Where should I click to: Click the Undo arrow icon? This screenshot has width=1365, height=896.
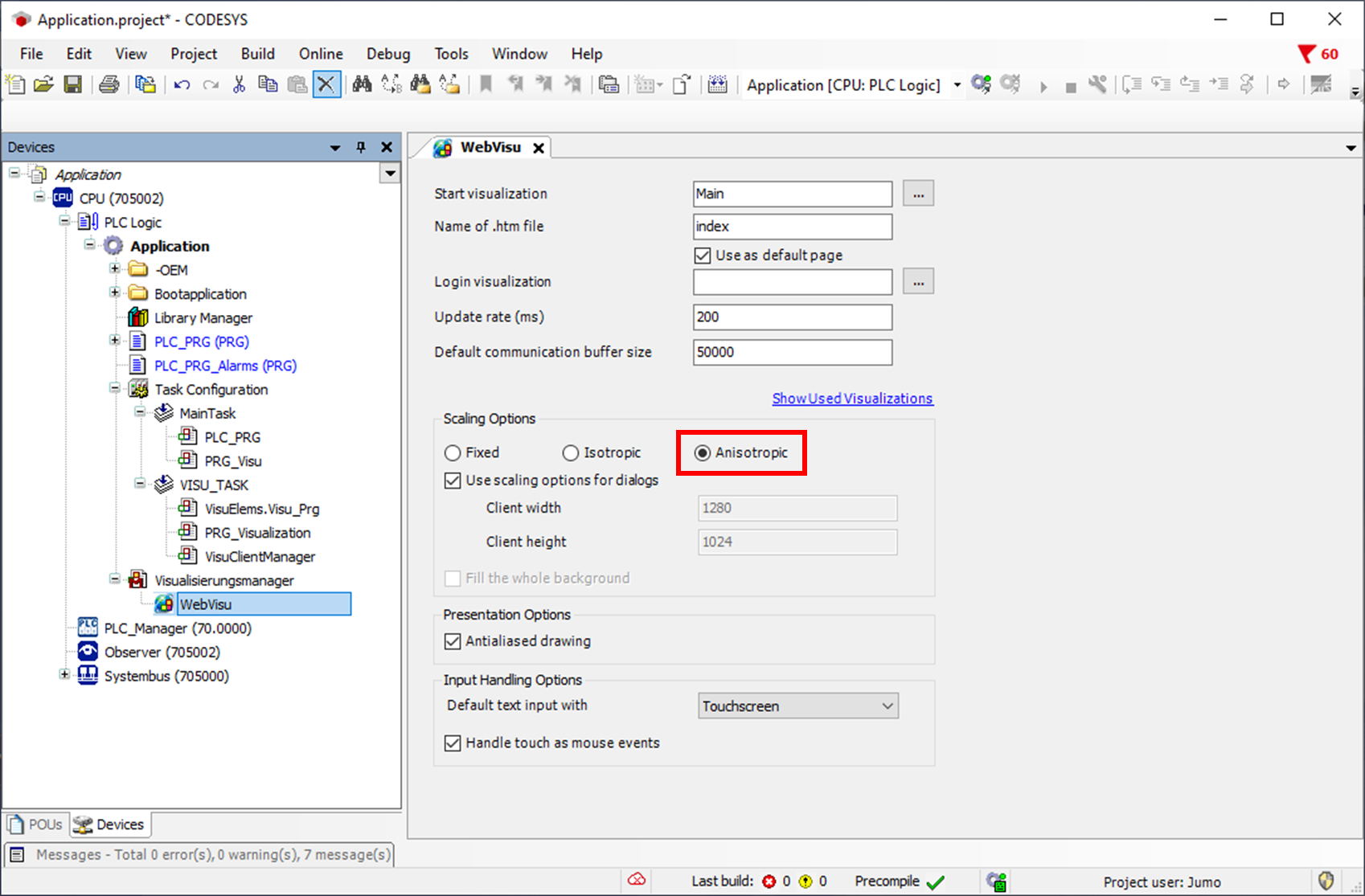(x=182, y=84)
